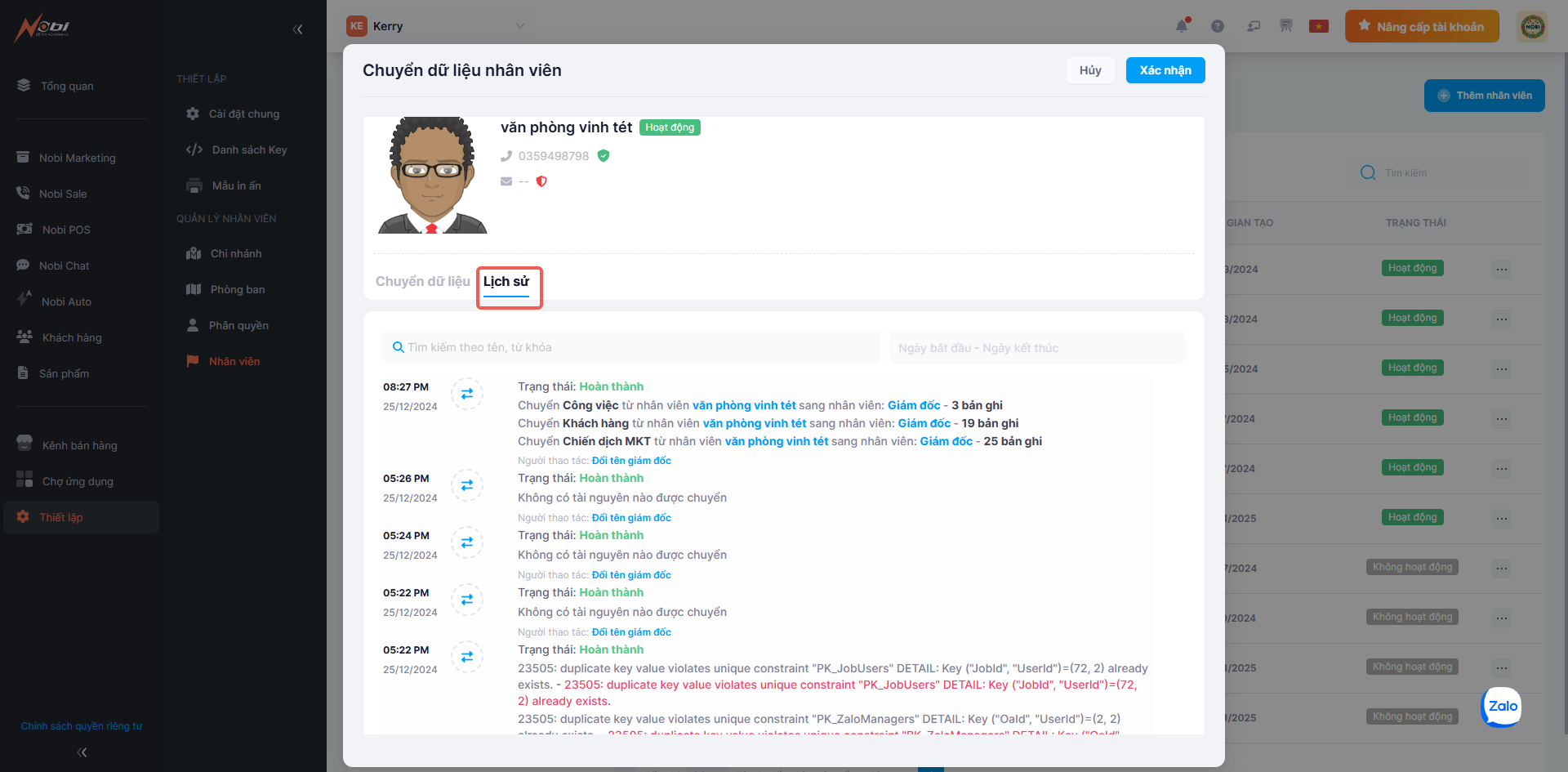The height and width of the screenshot is (772, 1568).
Task: Click the Zalo chat floating icon
Action: [1502, 707]
